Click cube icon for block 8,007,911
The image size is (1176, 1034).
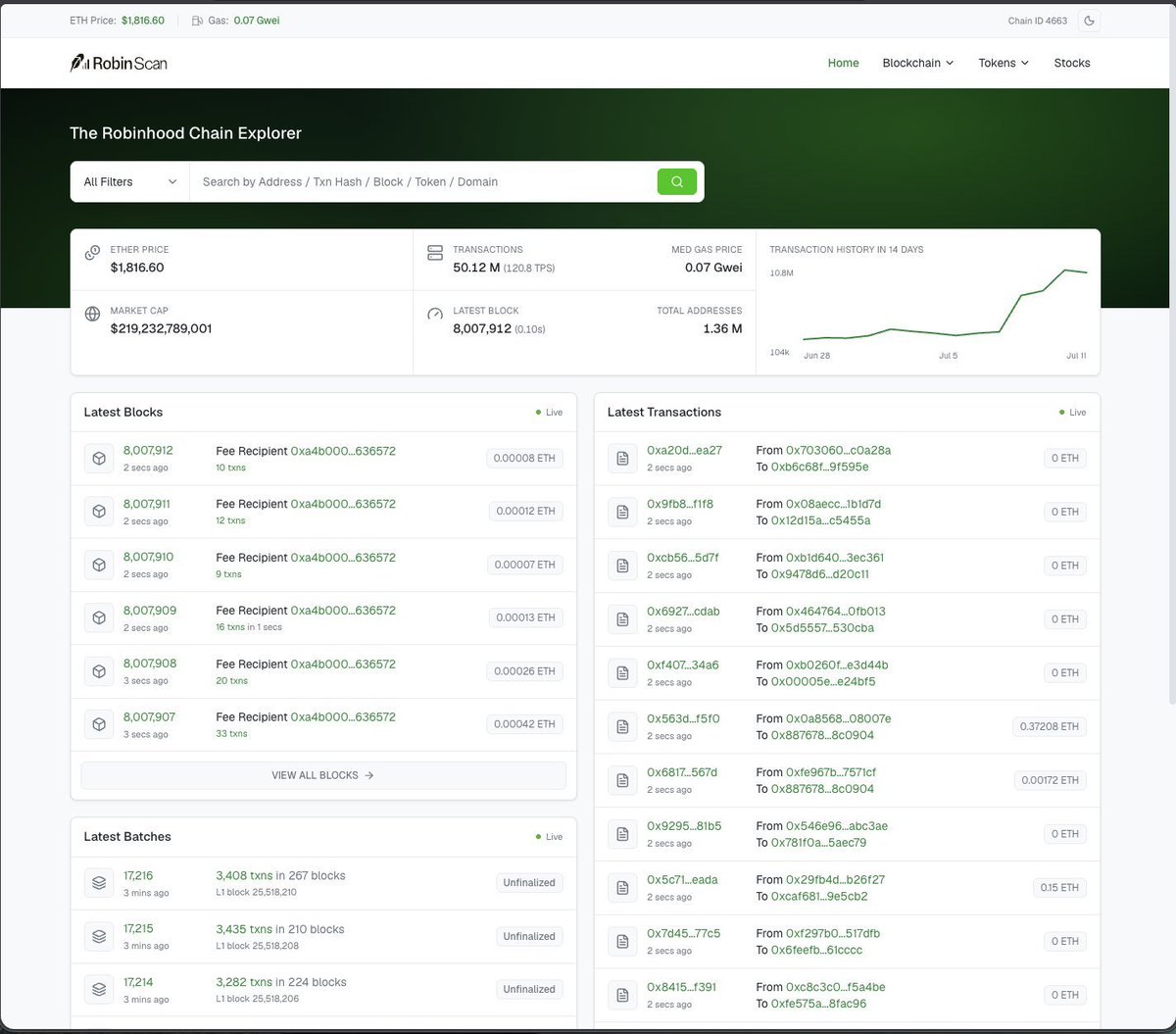click(x=99, y=512)
